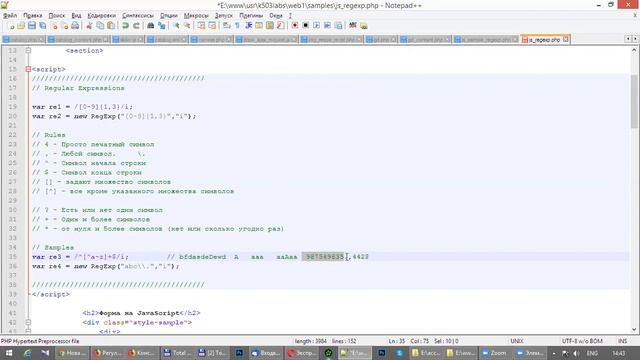Image resolution: width=640 pixels, height=360 pixels.
Task: Open the Поиск menu
Action: (57, 16)
